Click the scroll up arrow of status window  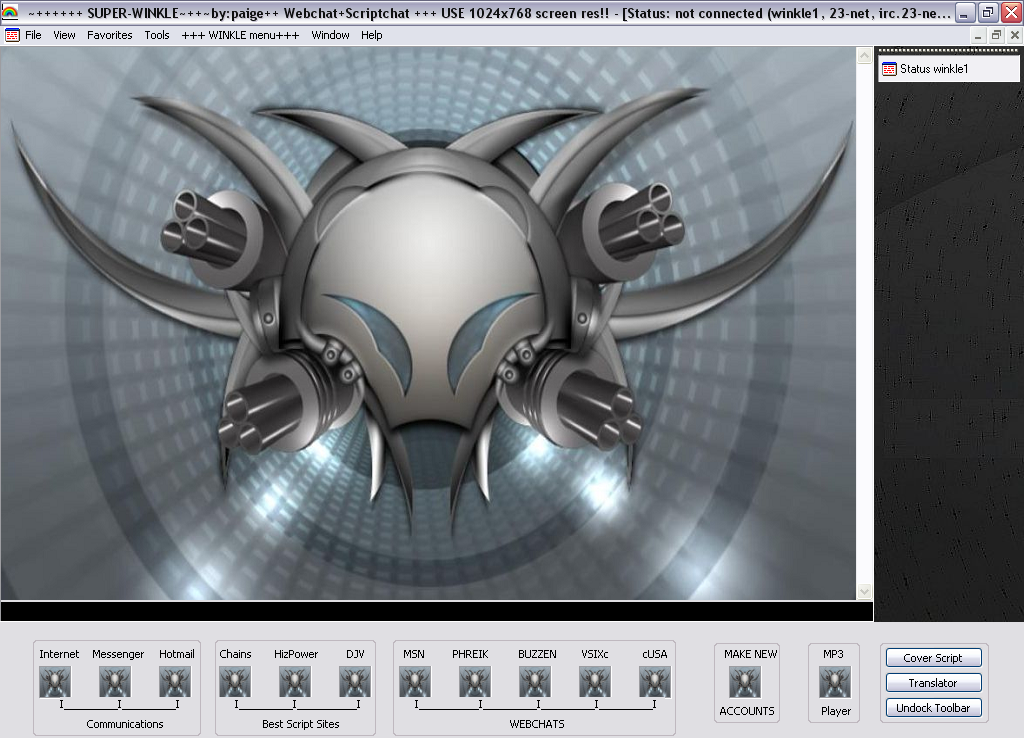(864, 56)
